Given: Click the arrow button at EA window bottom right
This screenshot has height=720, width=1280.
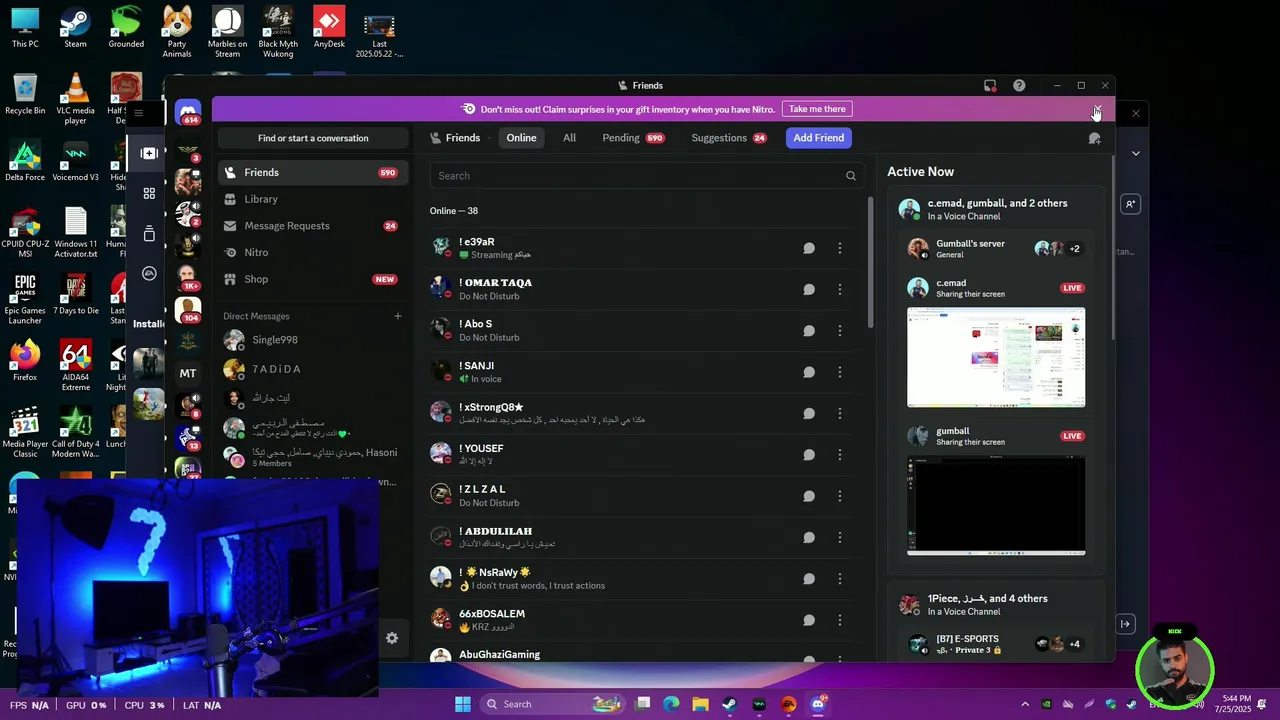Looking at the screenshot, I should pos(1125,624).
